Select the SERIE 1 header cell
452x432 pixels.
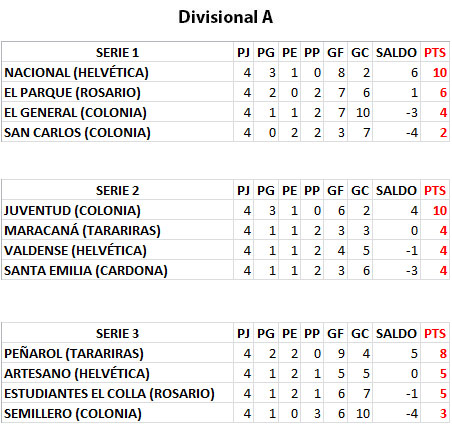pyautogui.click(x=117, y=52)
